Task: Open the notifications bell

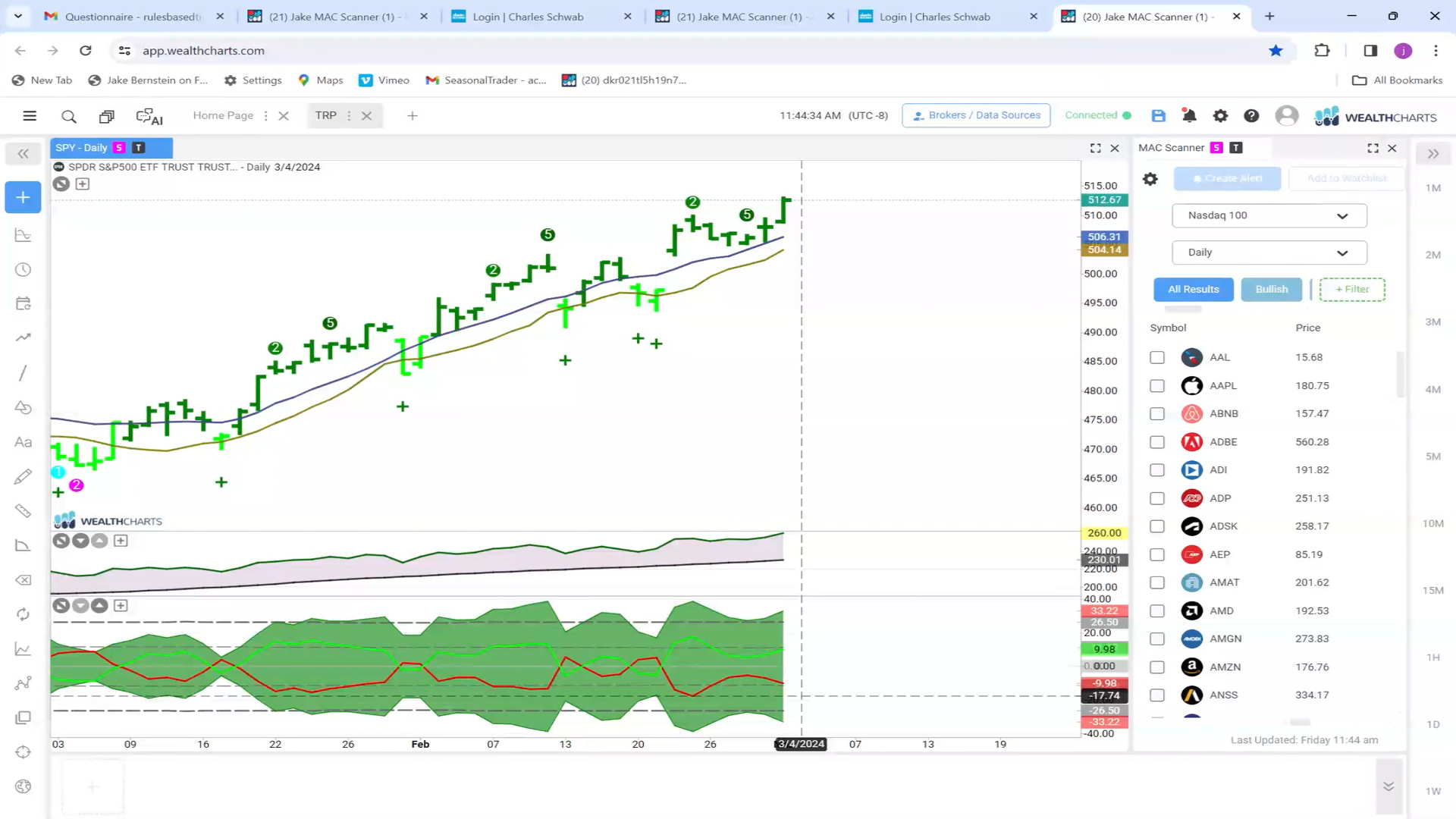Action: (1189, 115)
